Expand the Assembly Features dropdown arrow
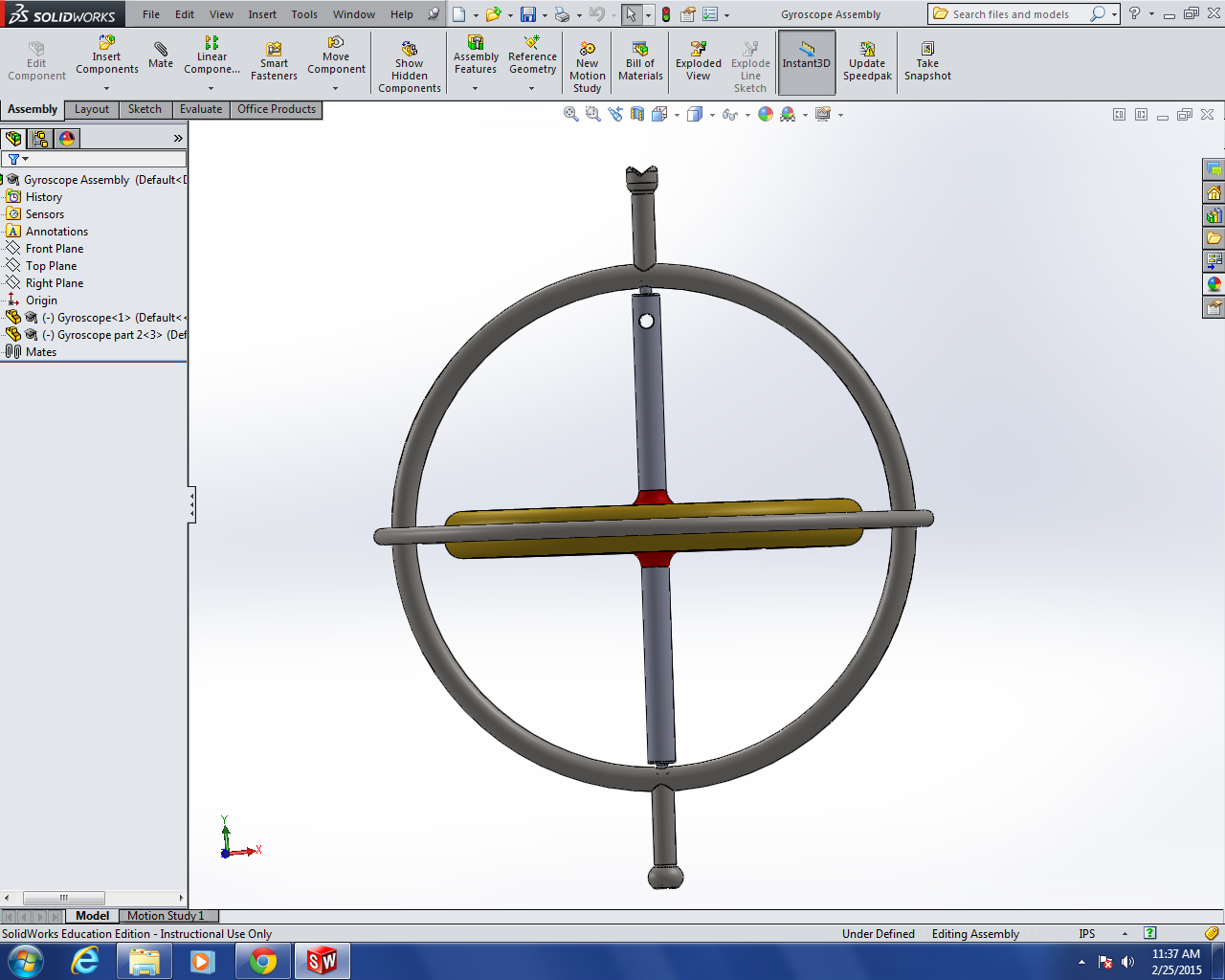Viewport: 1225px width, 980px height. (x=476, y=89)
